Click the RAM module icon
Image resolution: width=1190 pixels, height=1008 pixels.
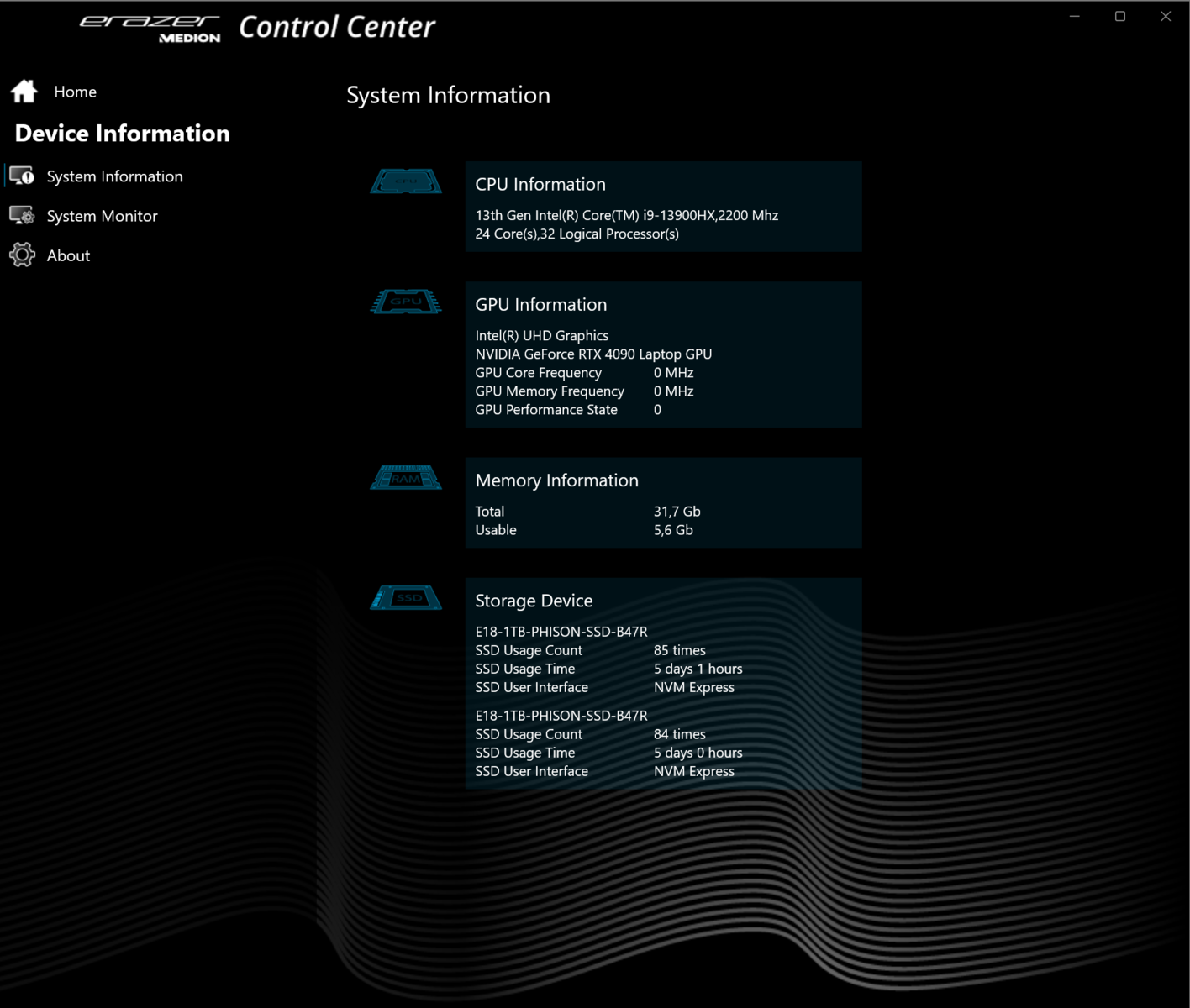[x=406, y=478]
